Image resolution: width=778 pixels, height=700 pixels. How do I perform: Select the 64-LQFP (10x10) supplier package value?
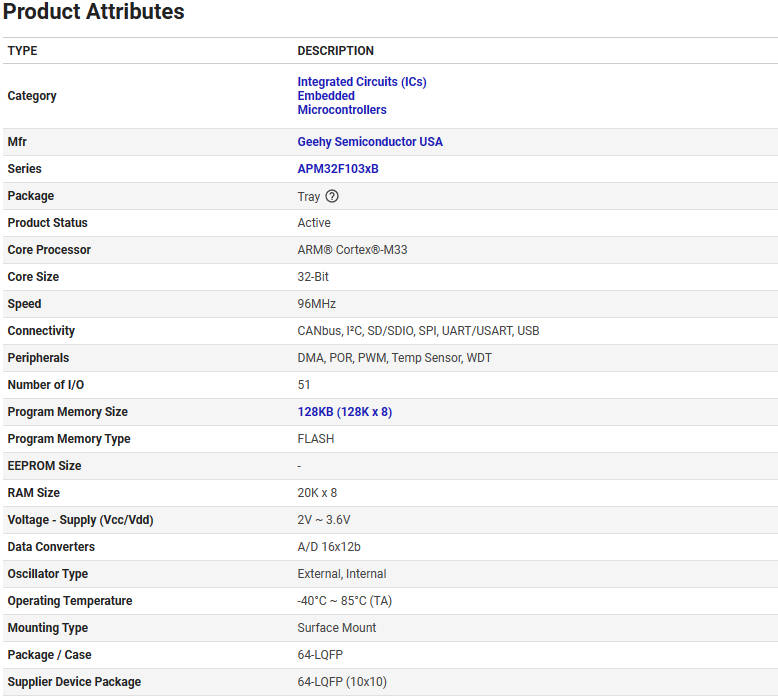tap(342, 682)
